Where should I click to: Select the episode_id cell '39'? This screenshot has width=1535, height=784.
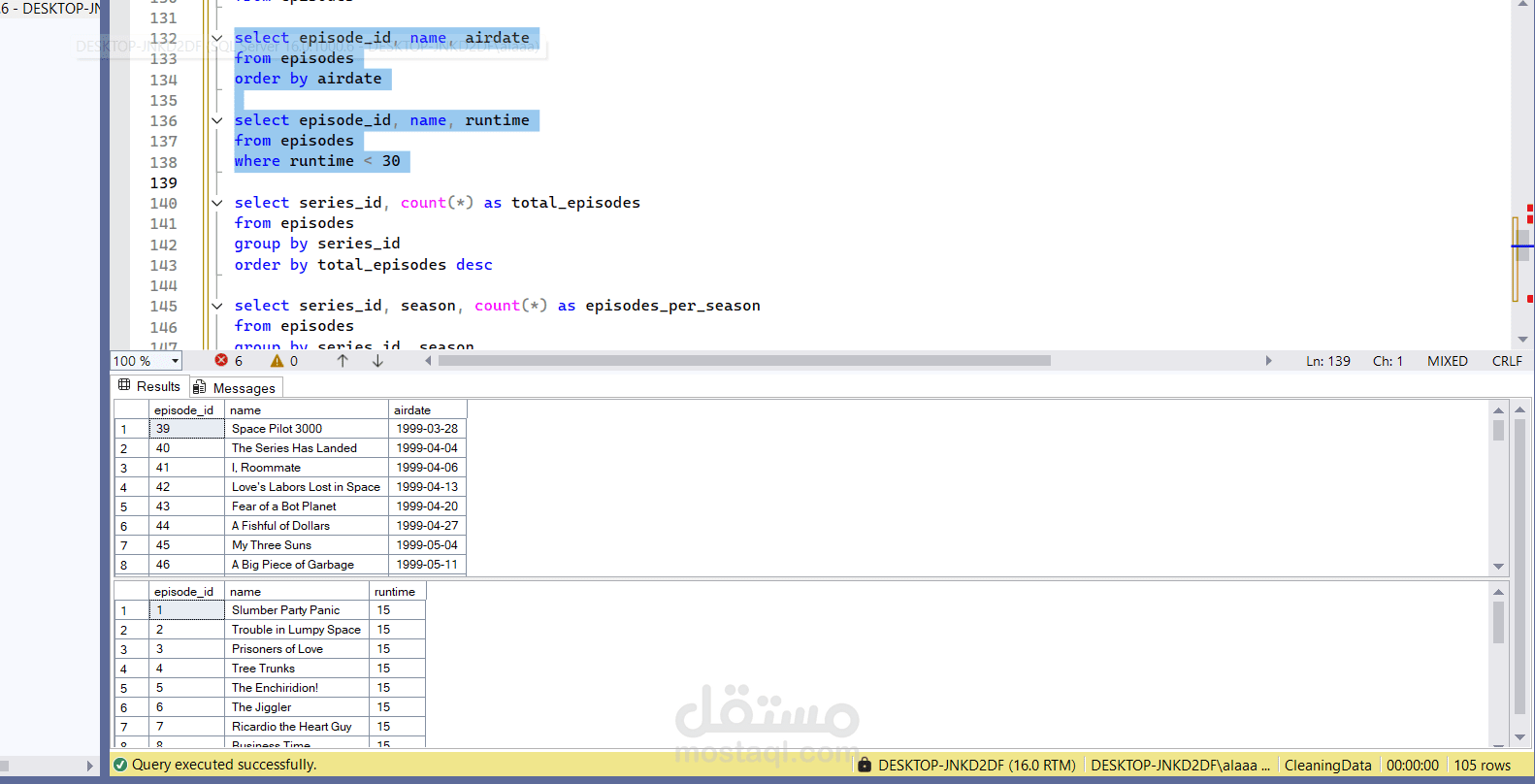pos(186,429)
